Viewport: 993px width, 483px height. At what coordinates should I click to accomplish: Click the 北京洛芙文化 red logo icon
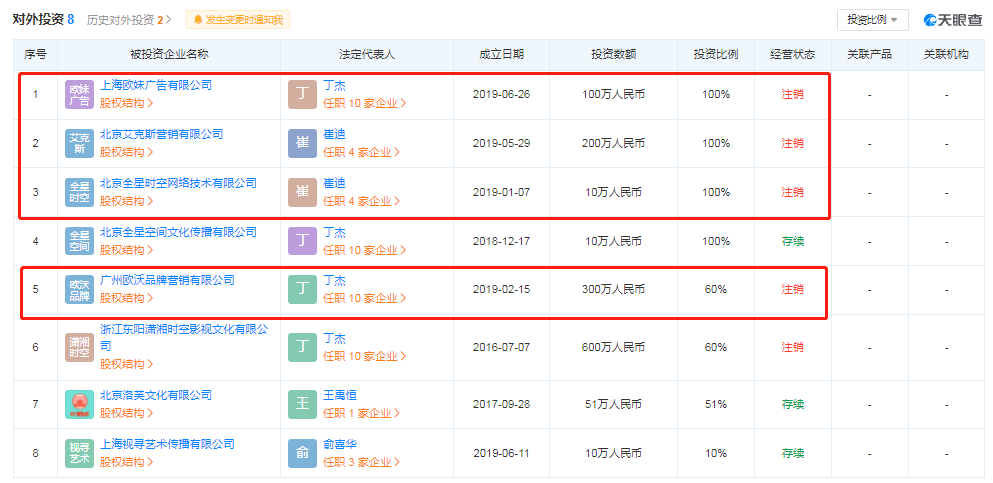(x=79, y=404)
